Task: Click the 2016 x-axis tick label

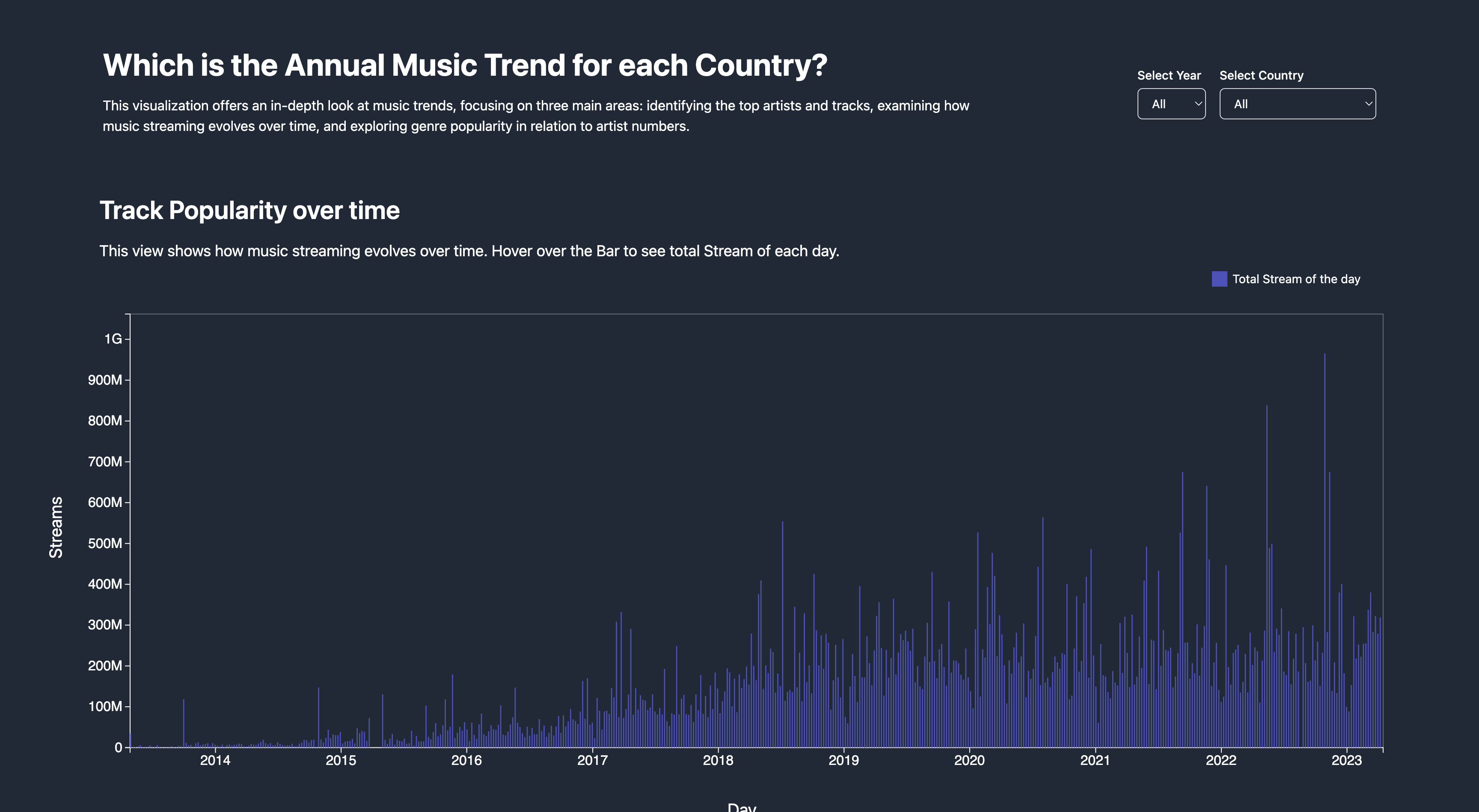Action: pyautogui.click(x=466, y=760)
